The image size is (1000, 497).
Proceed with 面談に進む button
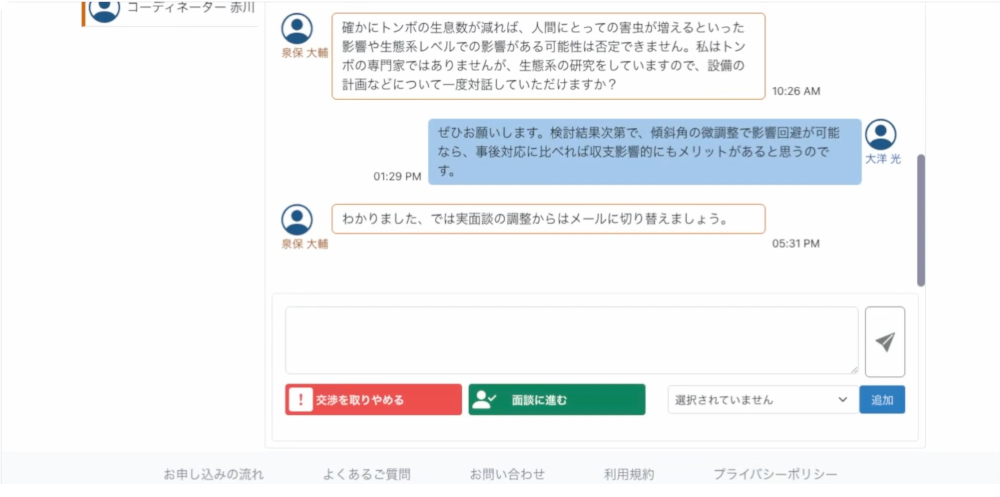(x=557, y=399)
